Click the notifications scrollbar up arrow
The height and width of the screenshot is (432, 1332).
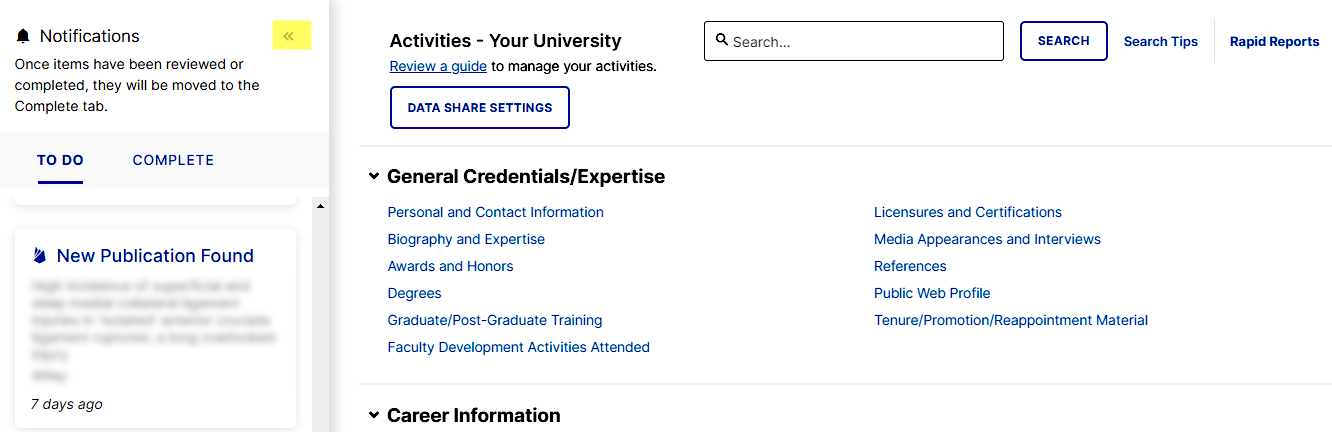[x=320, y=207]
